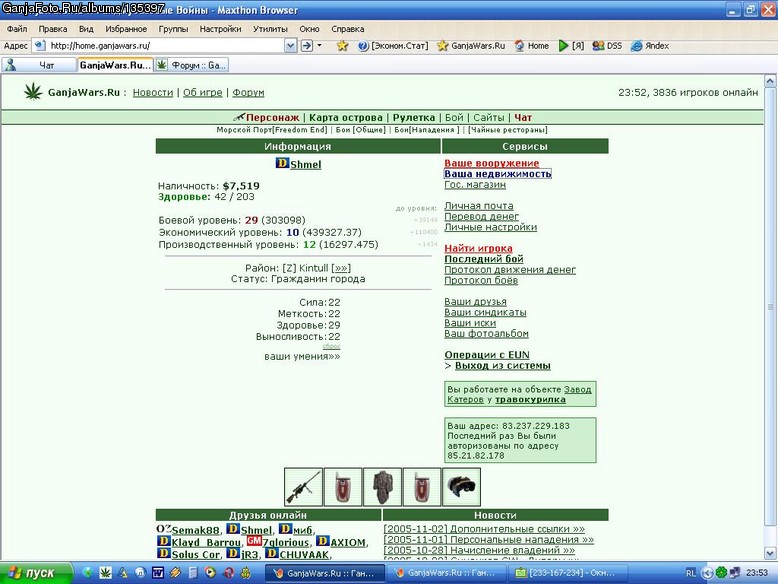Click the syndicate icon next to AXIOM
The image size is (778, 584).
323,541
